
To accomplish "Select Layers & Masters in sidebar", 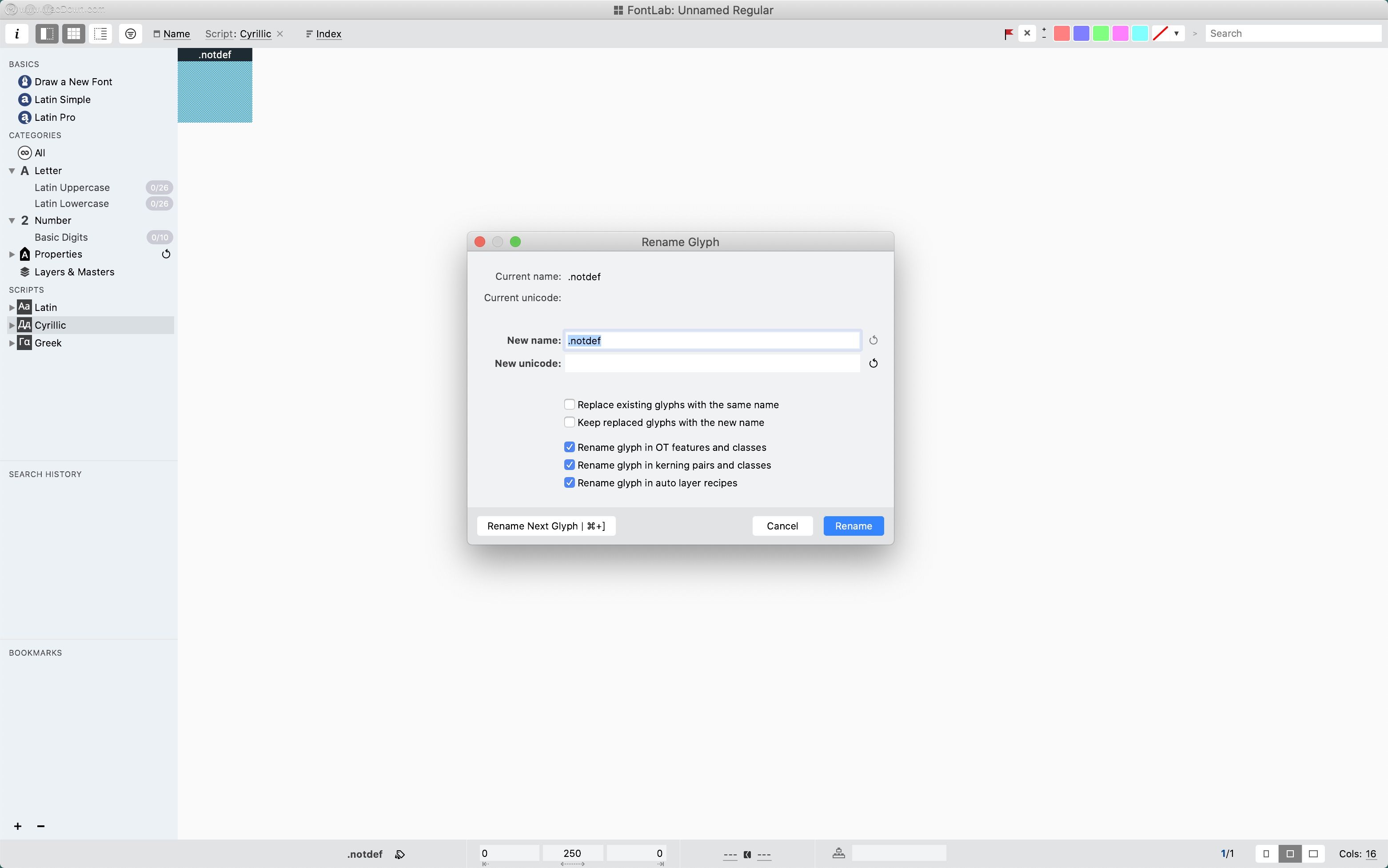I will 74,271.
